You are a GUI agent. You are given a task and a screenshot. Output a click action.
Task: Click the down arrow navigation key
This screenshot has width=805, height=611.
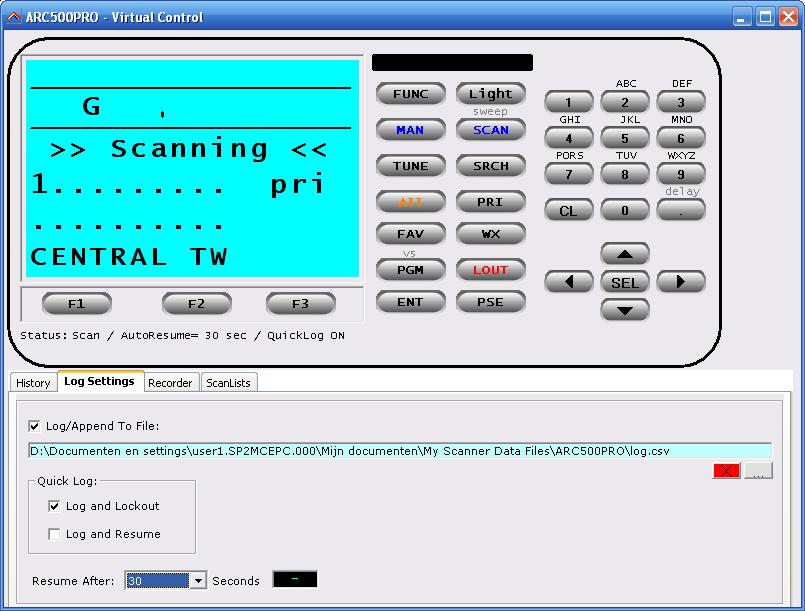625,310
